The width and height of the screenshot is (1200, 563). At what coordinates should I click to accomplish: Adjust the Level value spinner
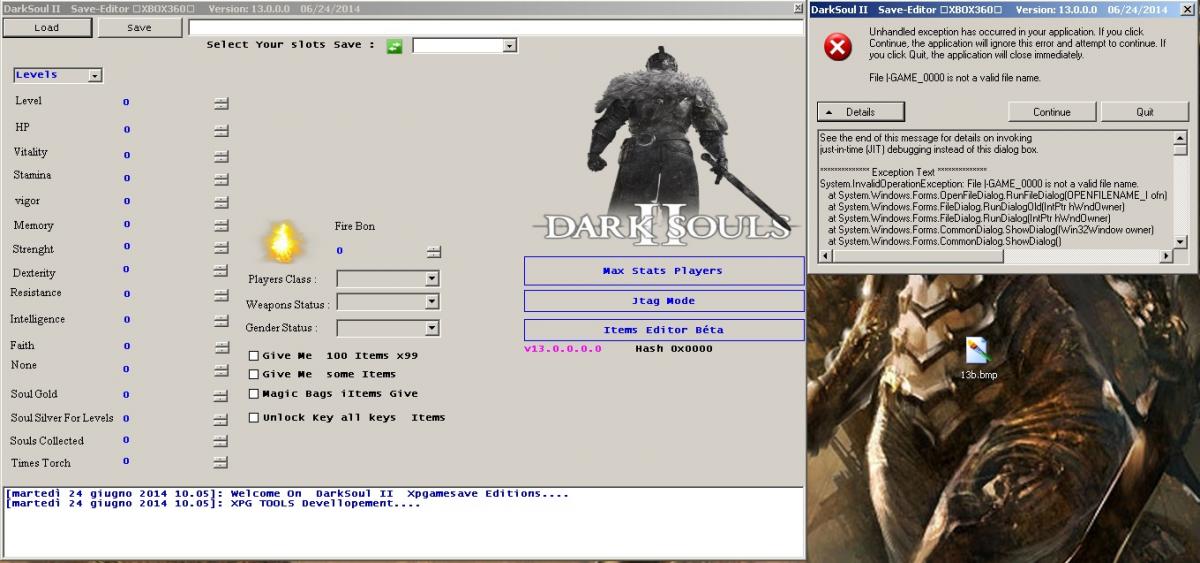pos(221,103)
